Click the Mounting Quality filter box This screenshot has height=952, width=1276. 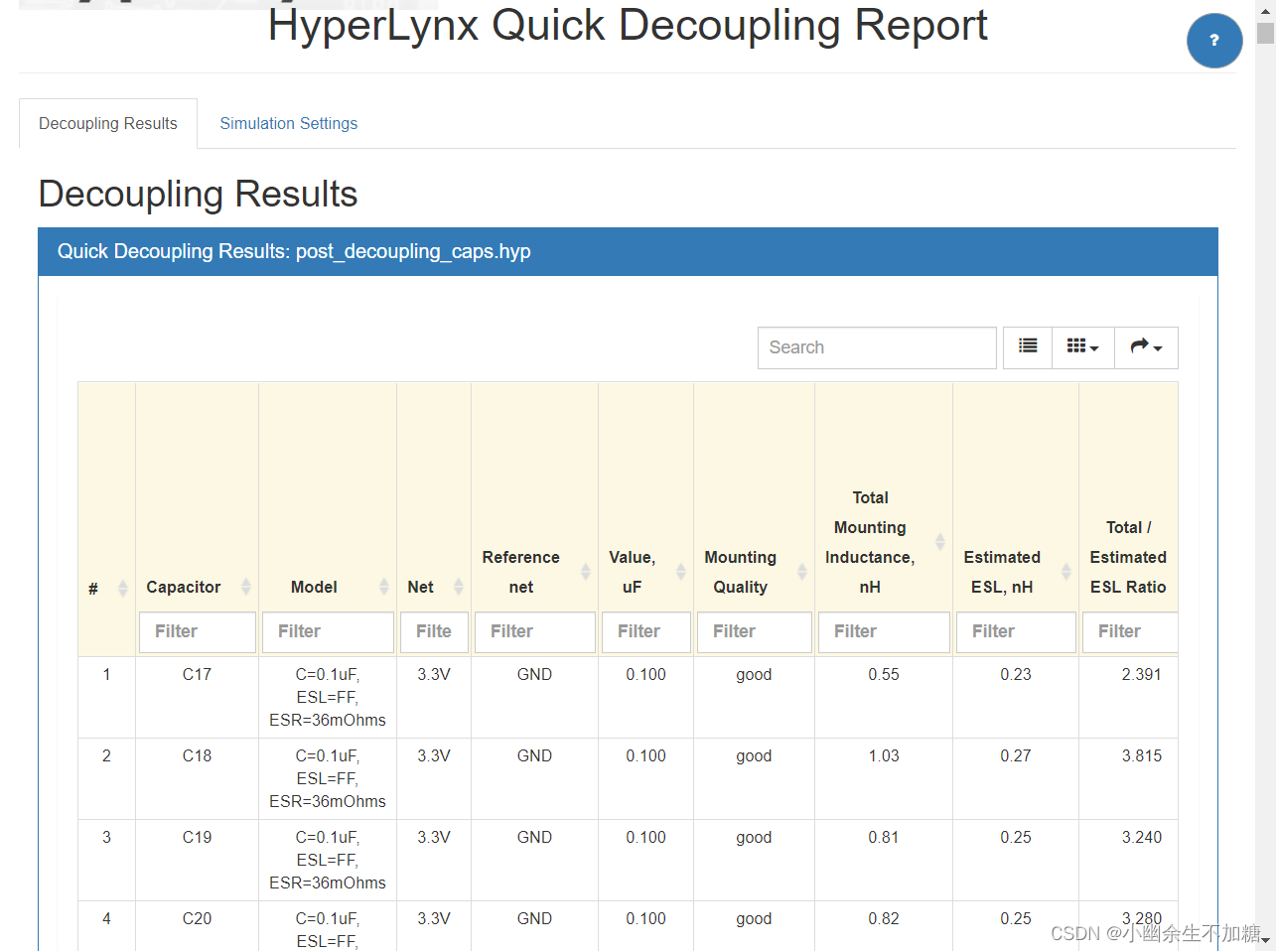[755, 631]
